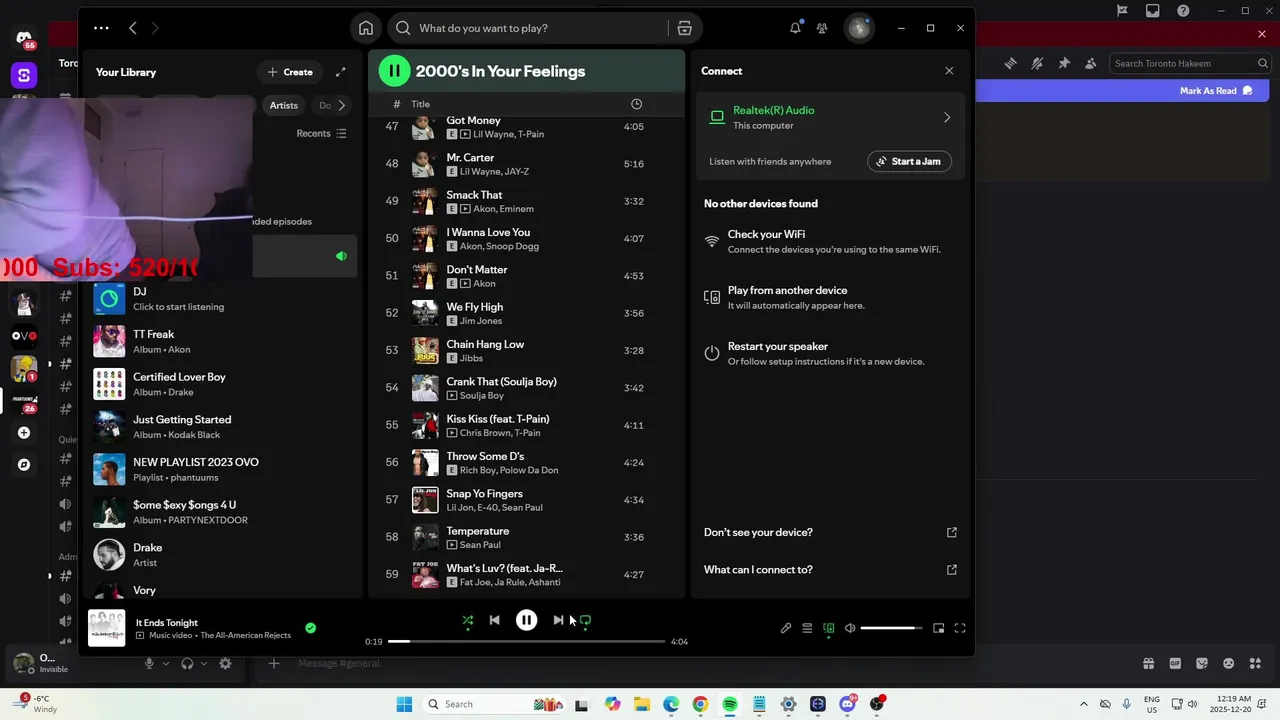
Task: Open the play queue icon
Action: click(x=807, y=628)
